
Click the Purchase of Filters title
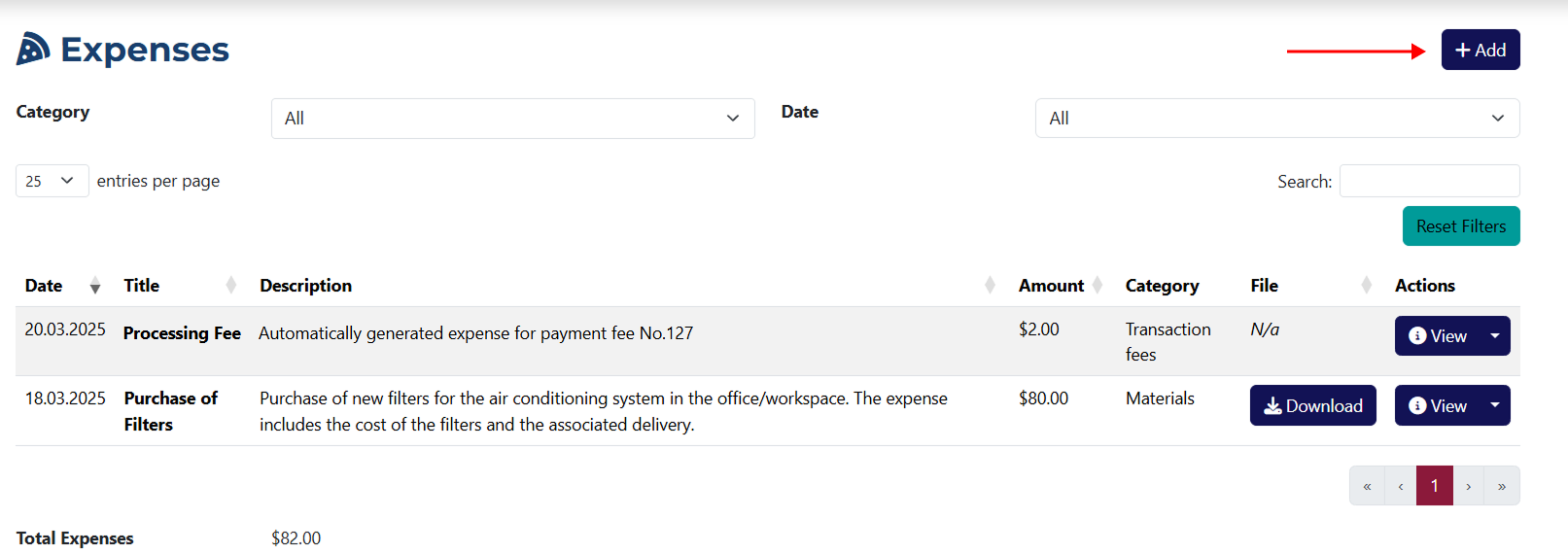pyautogui.click(x=170, y=411)
